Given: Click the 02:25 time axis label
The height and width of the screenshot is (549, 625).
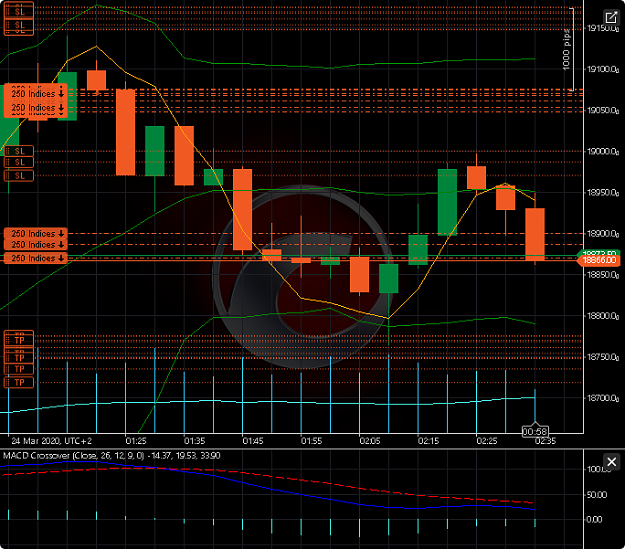Looking at the screenshot, I should 487,441.
